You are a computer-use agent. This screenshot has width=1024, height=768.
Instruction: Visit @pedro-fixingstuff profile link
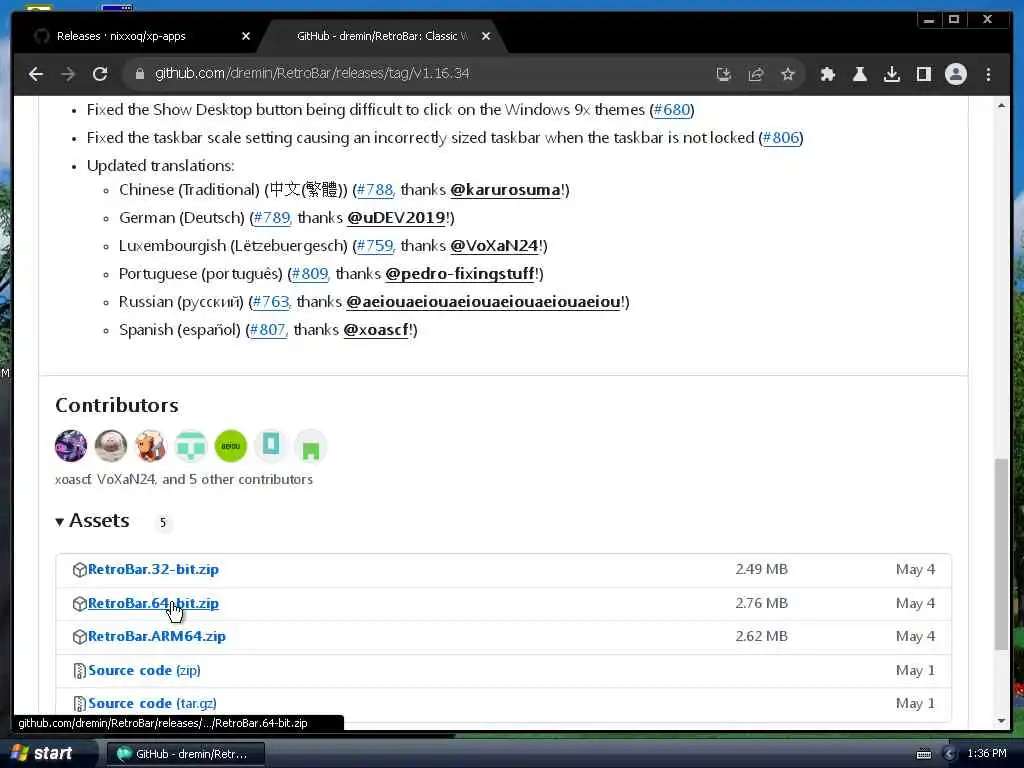pyautogui.click(x=460, y=274)
